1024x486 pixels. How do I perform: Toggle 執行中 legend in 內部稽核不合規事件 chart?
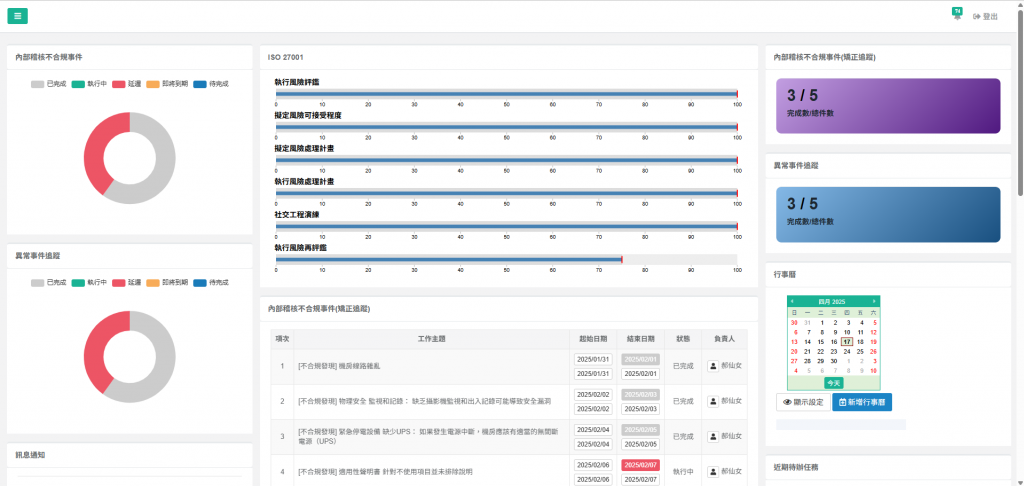coord(89,84)
